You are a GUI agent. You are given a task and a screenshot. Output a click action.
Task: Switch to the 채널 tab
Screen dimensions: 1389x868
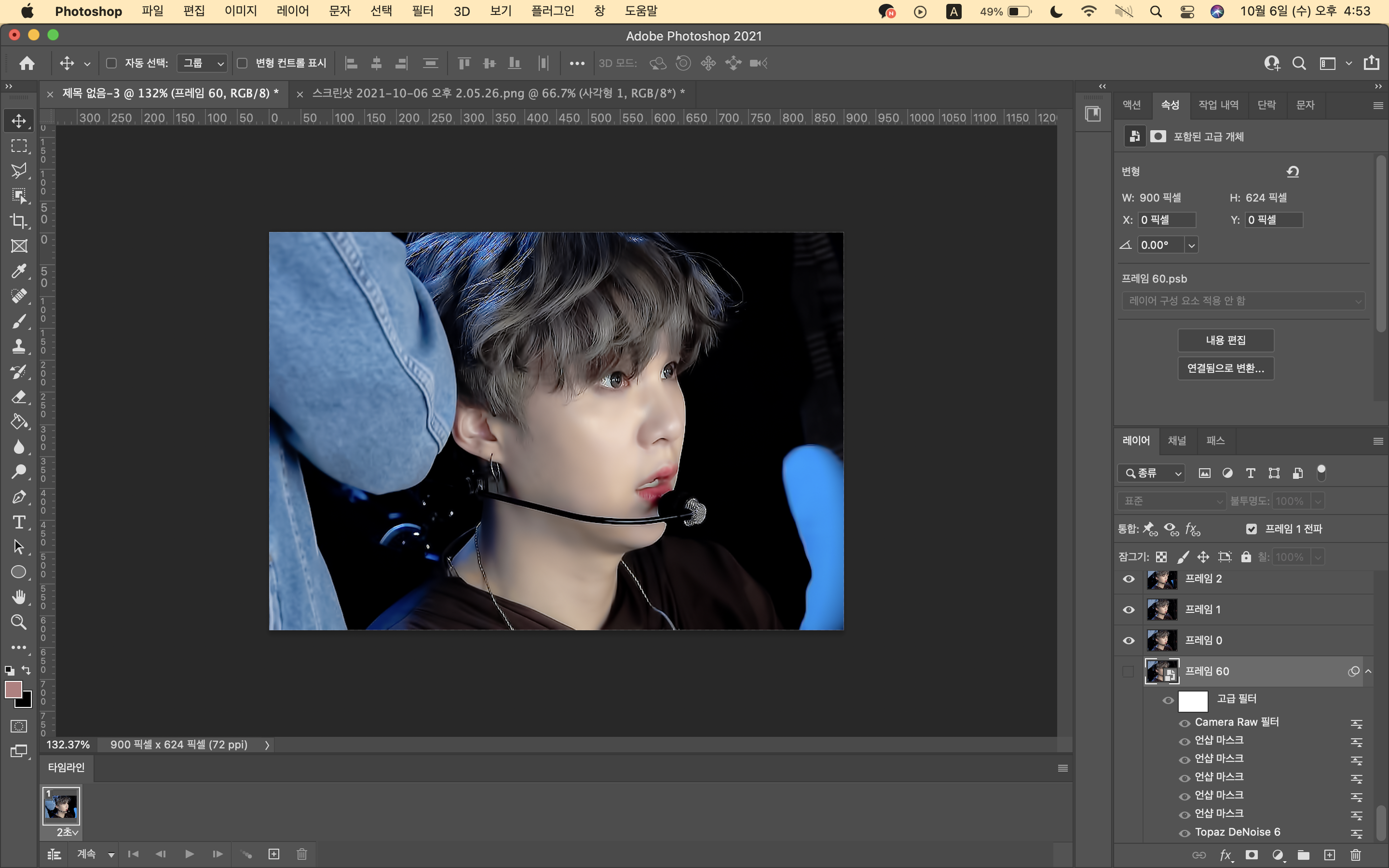[1177, 440]
